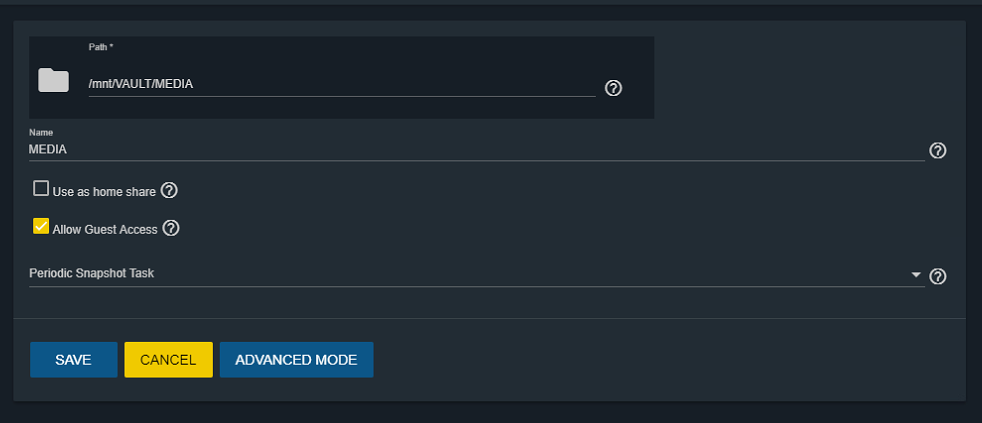Open the Periodic Snapshot Task select field
The width and height of the screenshot is (982, 423).
click(x=477, y=274)
